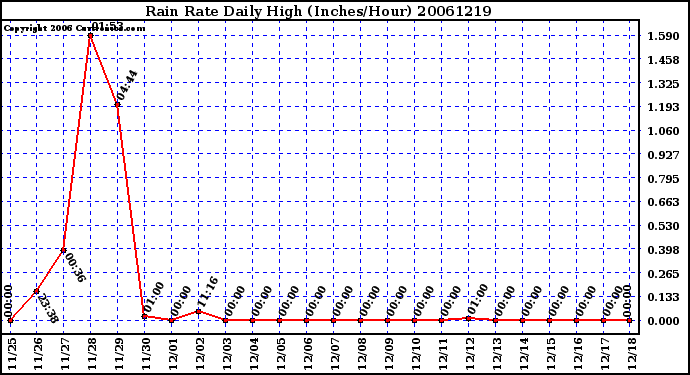Click the 12/02 data point marker
The width and height of the screenshot is (690, 375).
click(x=198, y=312)
